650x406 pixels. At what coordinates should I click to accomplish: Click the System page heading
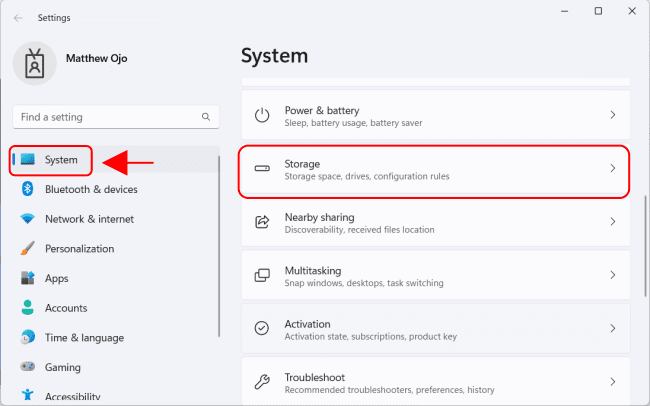tap(274, 56)
